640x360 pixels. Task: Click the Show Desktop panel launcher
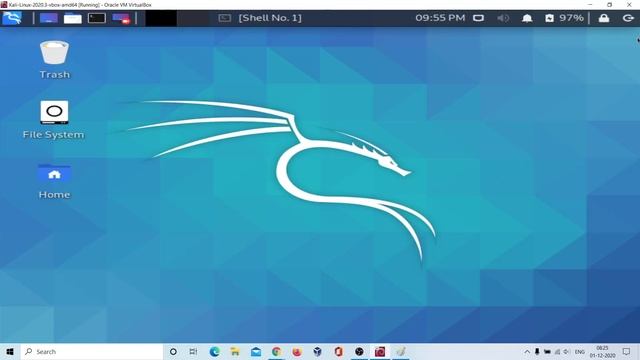click(49, 18)
